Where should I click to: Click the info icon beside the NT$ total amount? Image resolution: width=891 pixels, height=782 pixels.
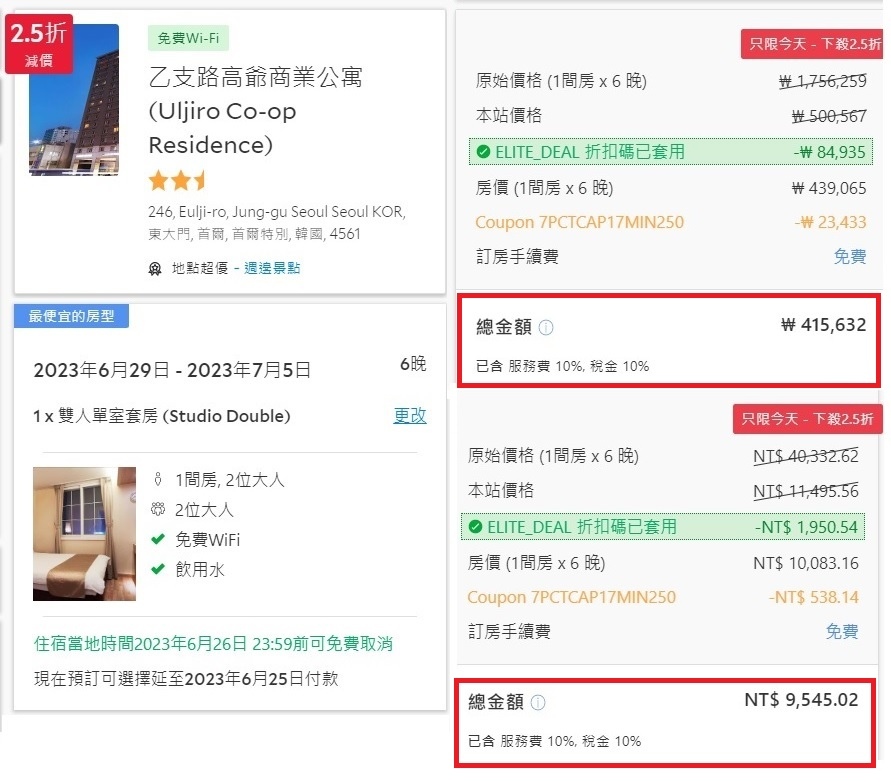coord(538,703)
